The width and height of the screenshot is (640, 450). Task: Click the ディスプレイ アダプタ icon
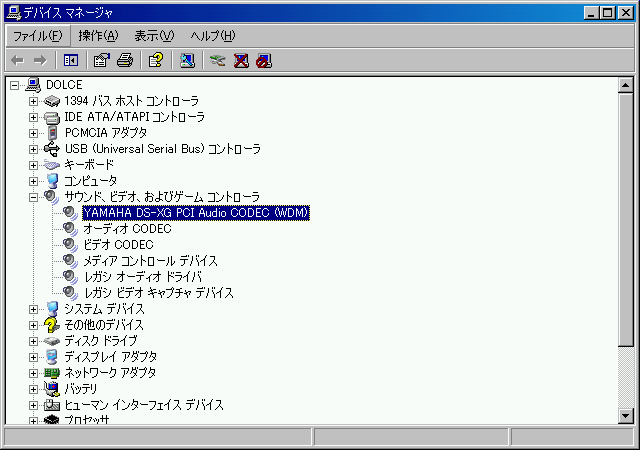tap(52, 357)
